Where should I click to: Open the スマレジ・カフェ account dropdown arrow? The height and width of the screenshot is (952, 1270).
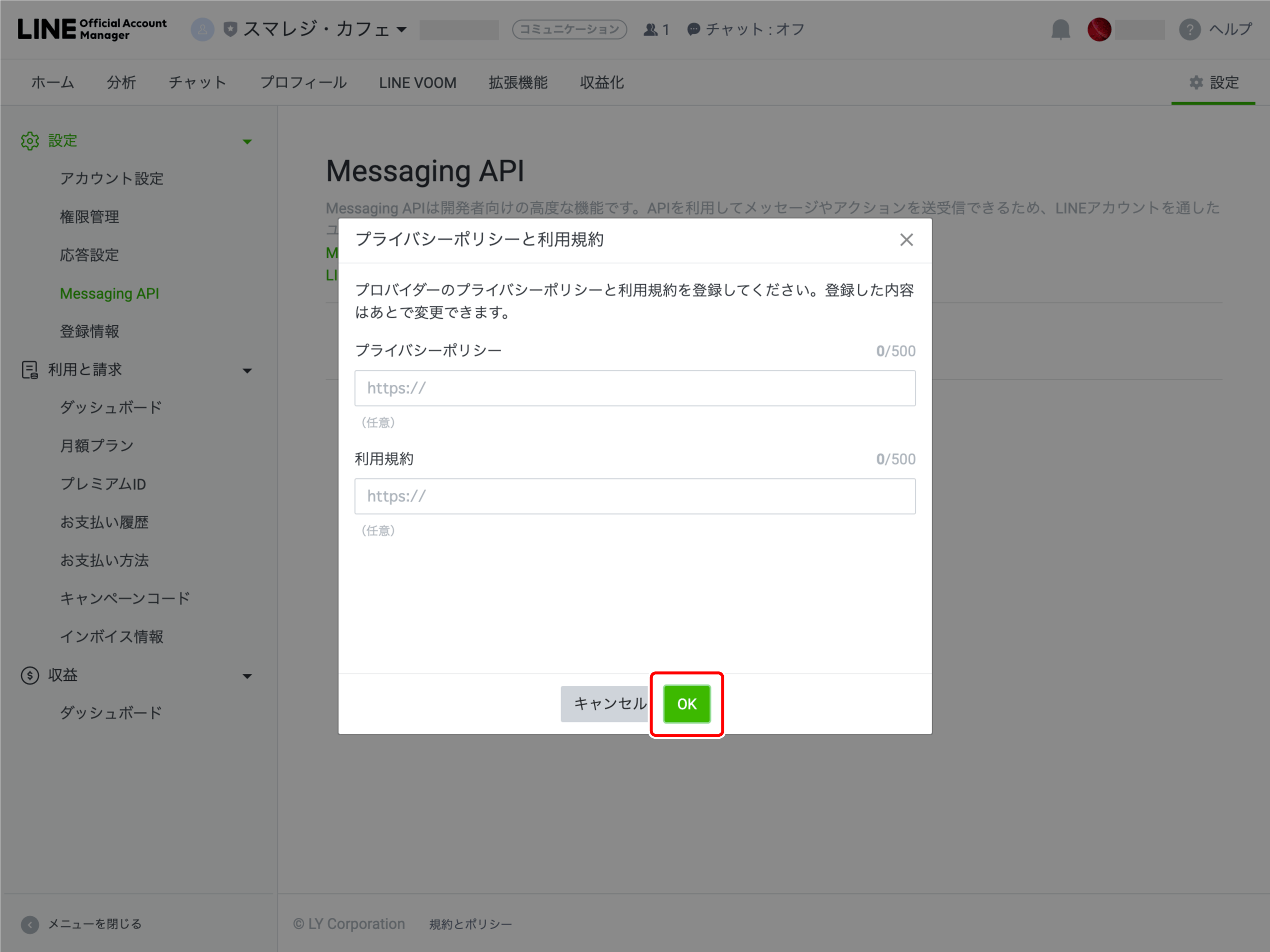(402, 29)
